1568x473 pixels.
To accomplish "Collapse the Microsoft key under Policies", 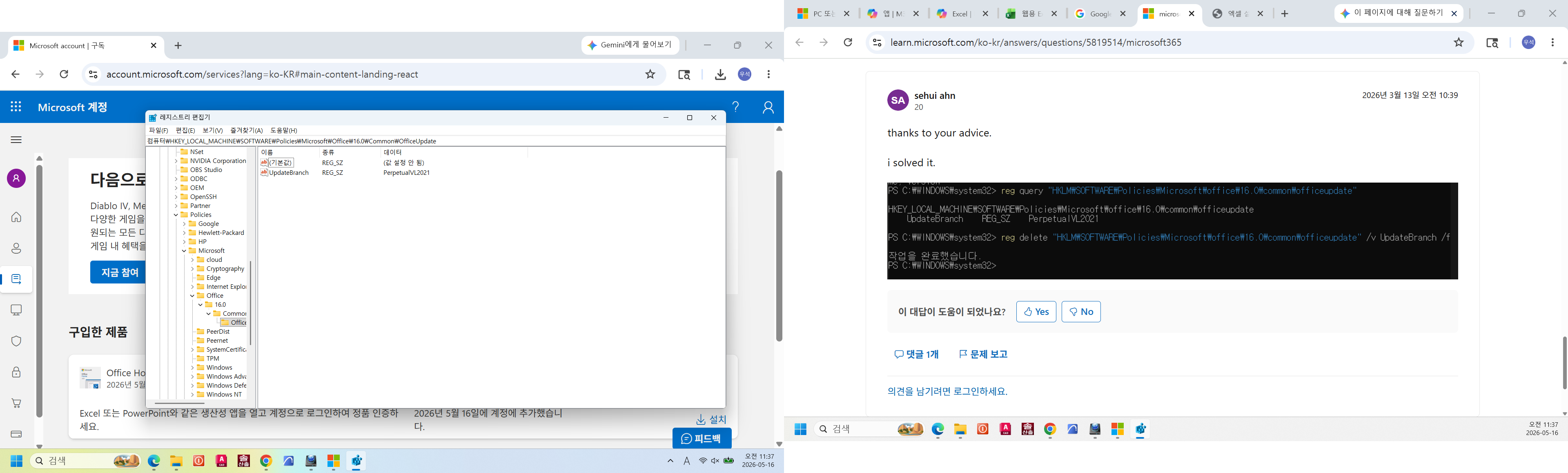I will click(185, 251).
